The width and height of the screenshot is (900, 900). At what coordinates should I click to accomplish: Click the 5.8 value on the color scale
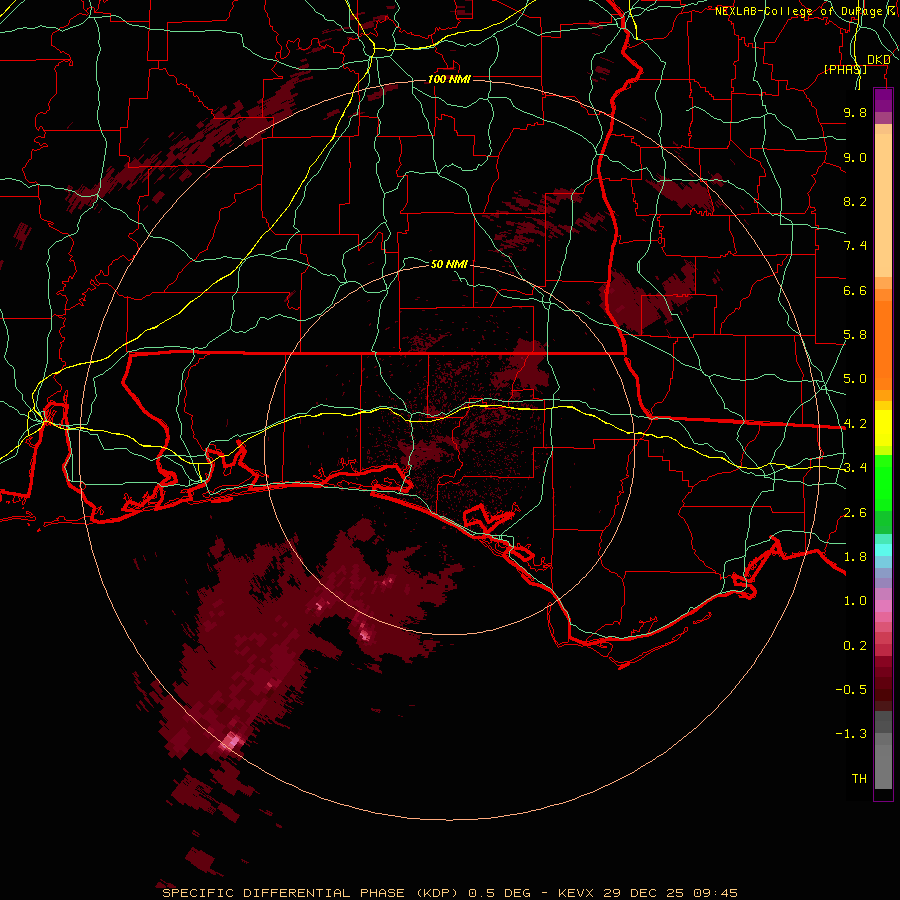point(855,335)
